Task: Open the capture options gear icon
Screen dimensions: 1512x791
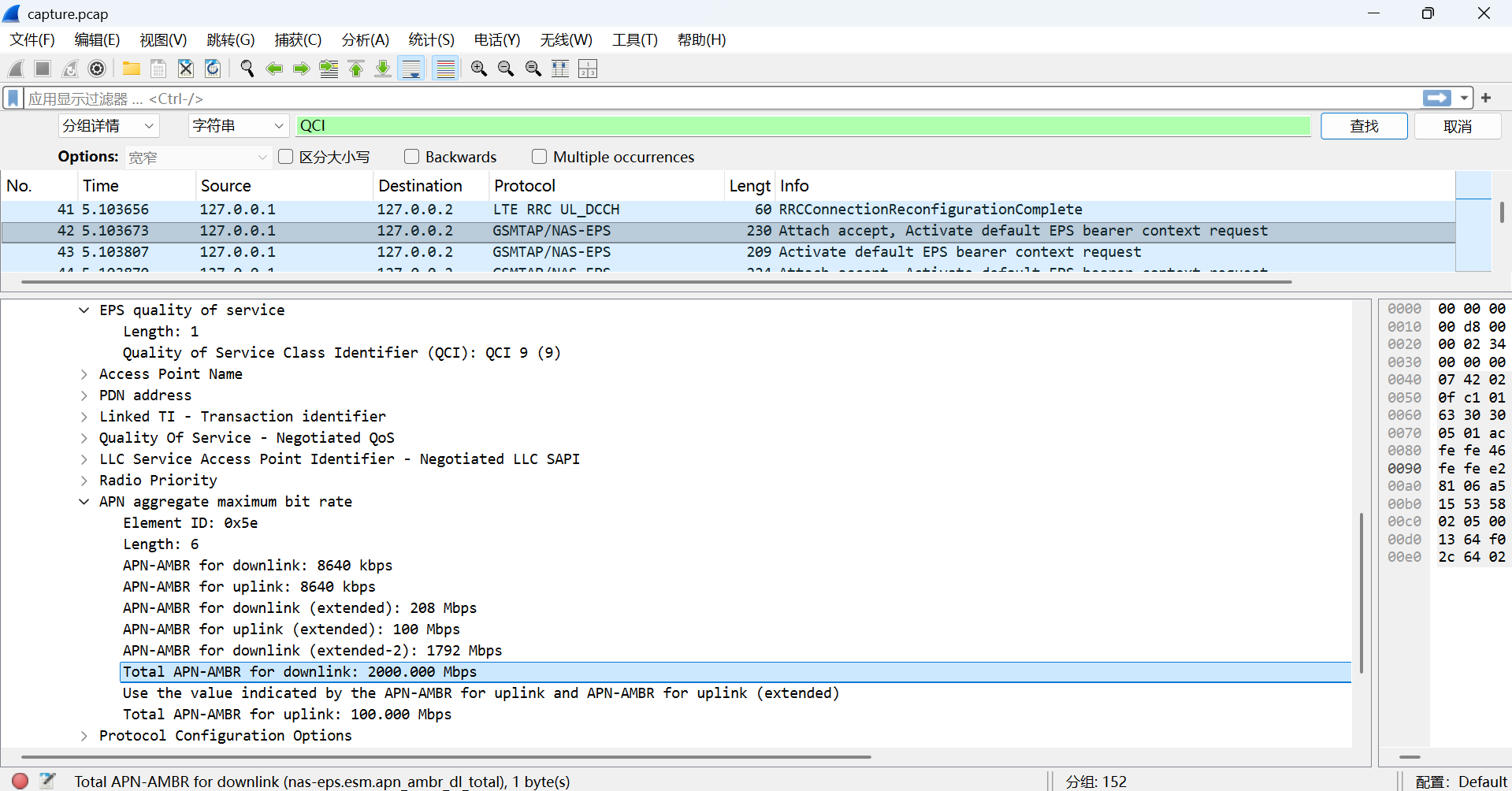Action: click(97, 69)
